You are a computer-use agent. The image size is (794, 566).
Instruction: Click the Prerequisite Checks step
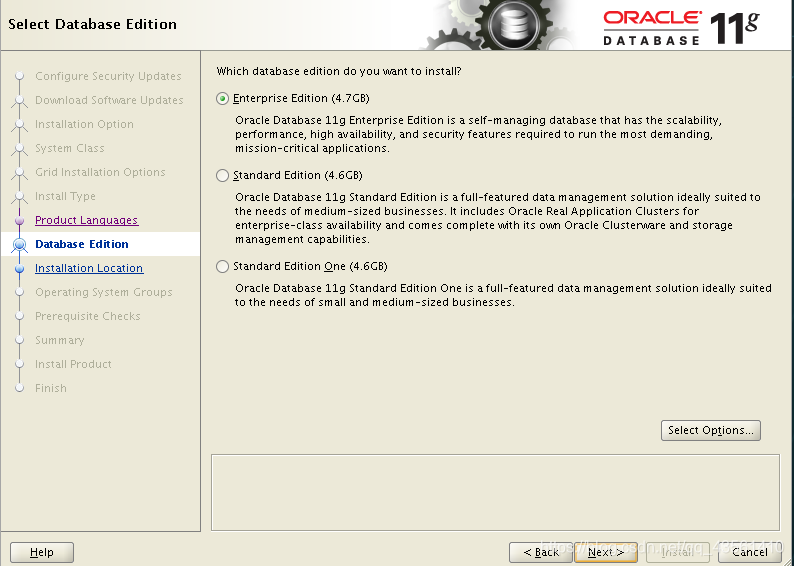click(x=88, y=316)
